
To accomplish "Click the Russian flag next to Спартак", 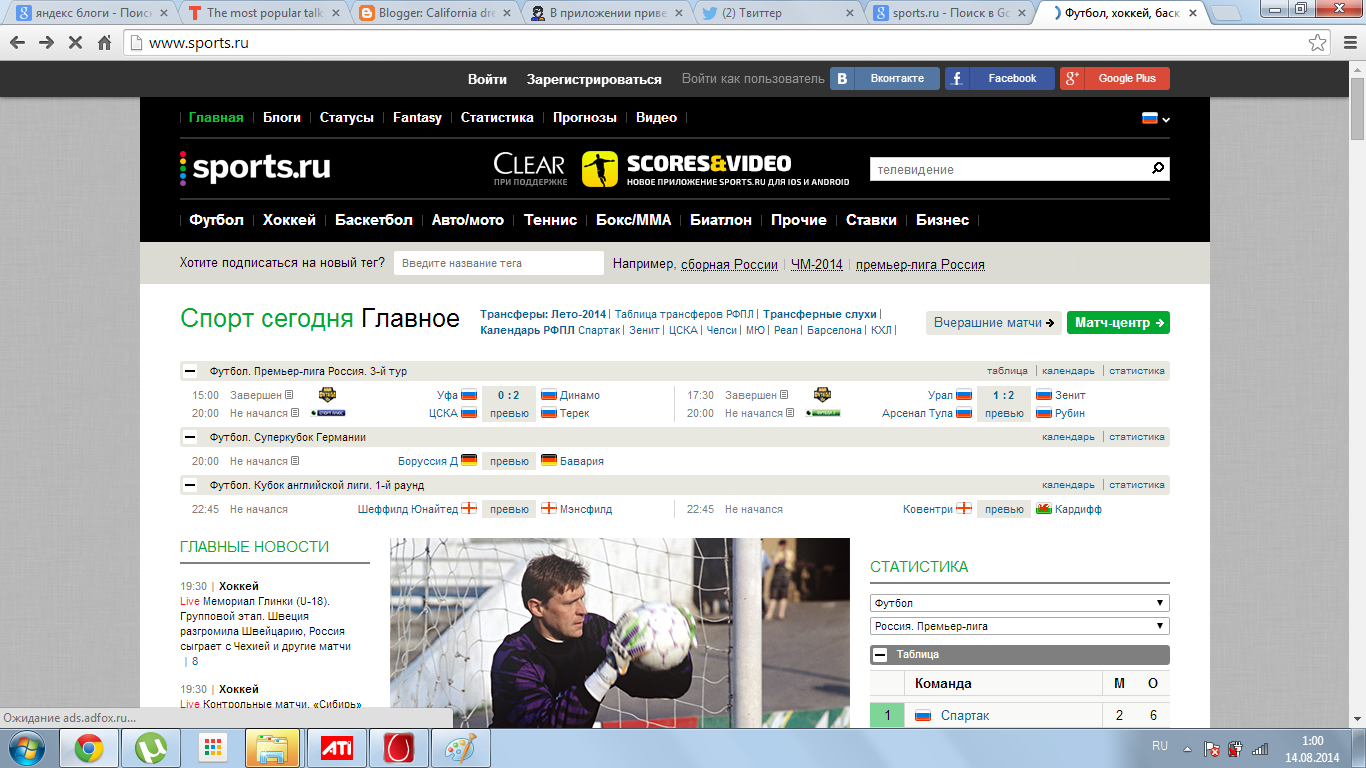I will [923, 716].
